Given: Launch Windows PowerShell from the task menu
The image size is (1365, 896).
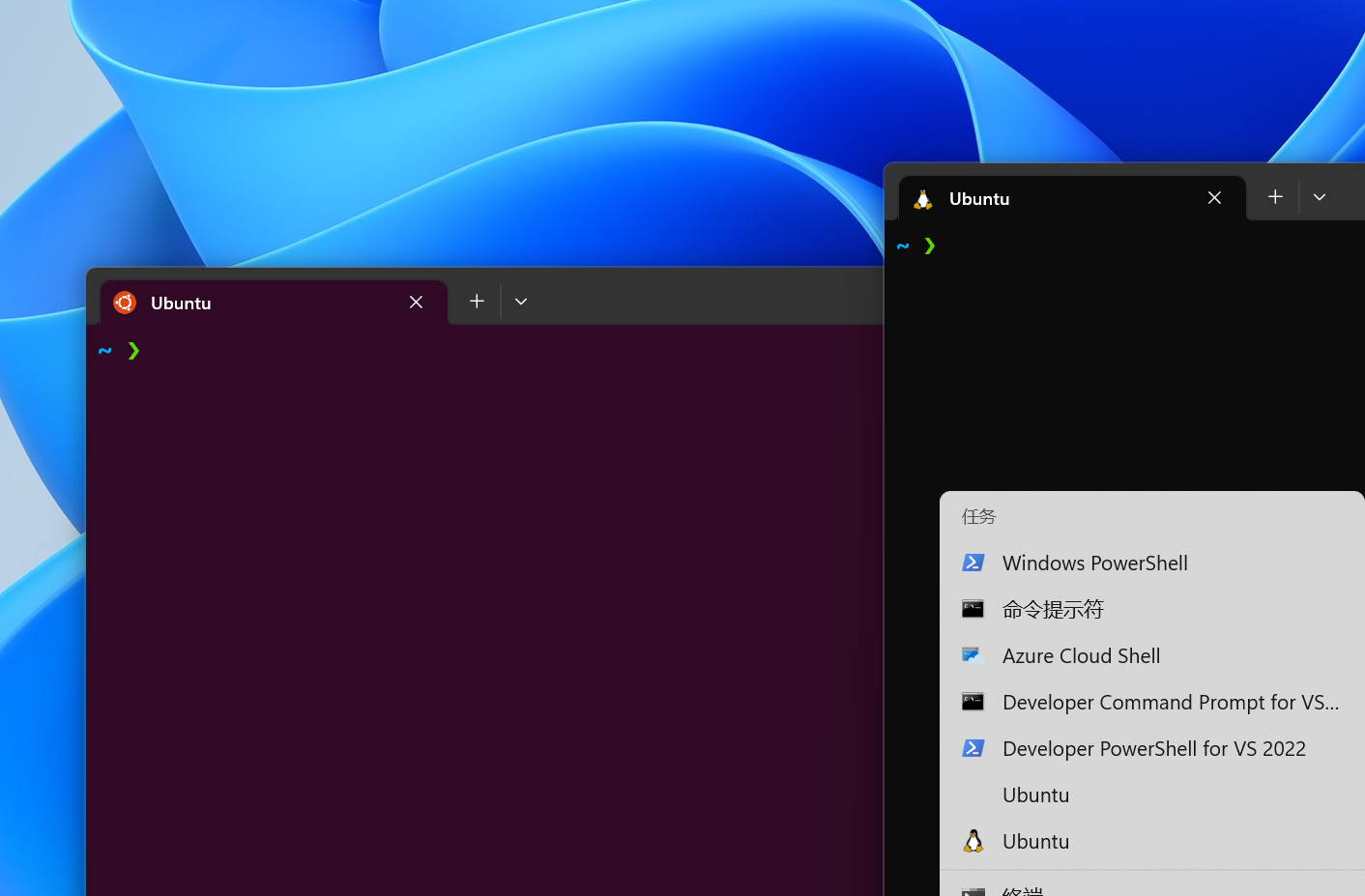Looking at the screenshot, I should (x=1094, y=563).
